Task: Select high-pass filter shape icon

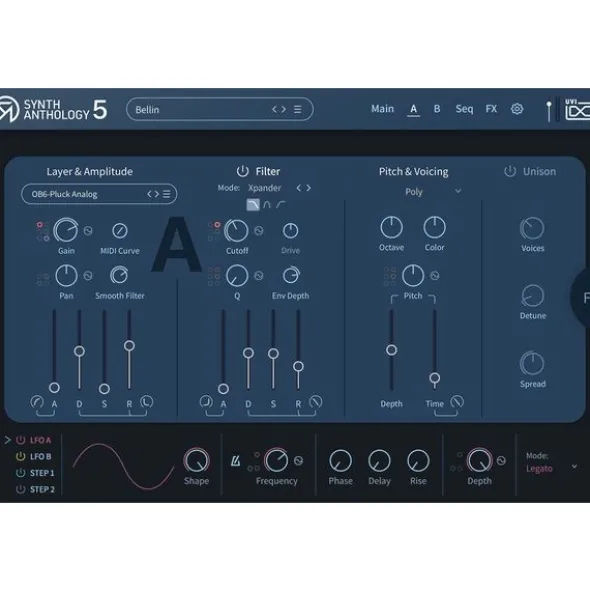Action: (x=280, y=205)
